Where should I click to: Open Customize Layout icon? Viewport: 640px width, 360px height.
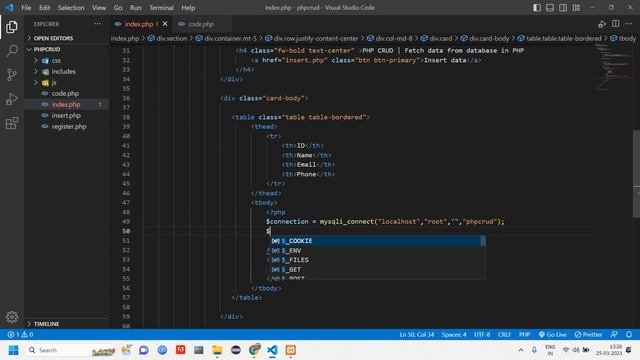576,8
